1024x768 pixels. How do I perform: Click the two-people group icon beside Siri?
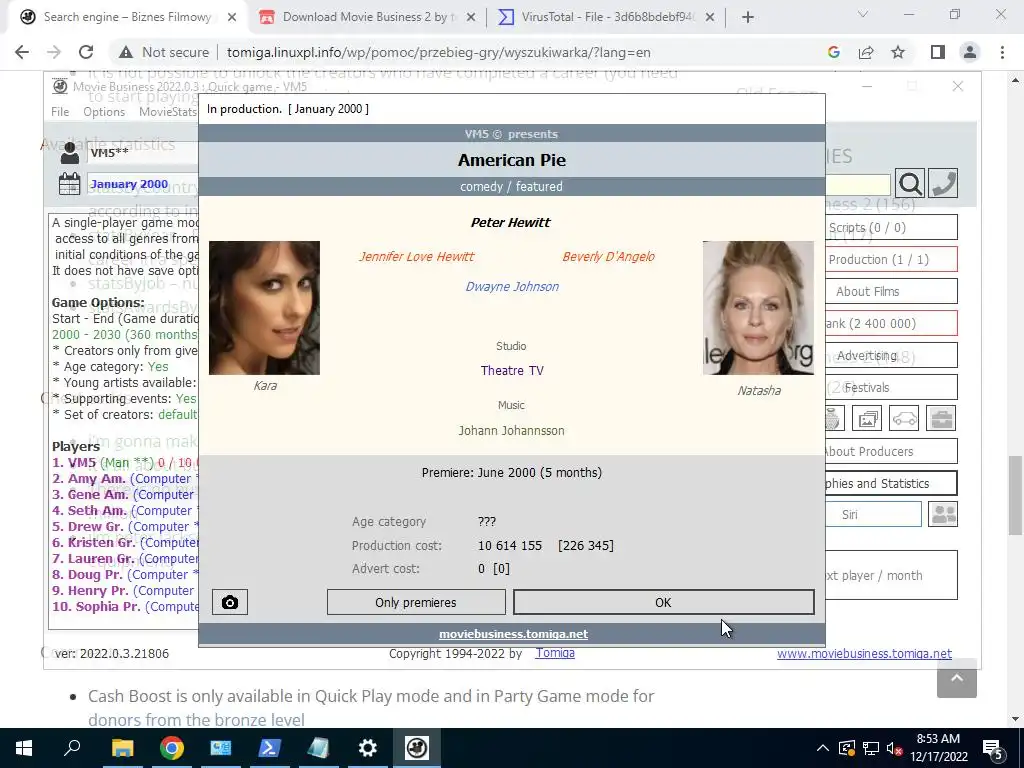943,514
